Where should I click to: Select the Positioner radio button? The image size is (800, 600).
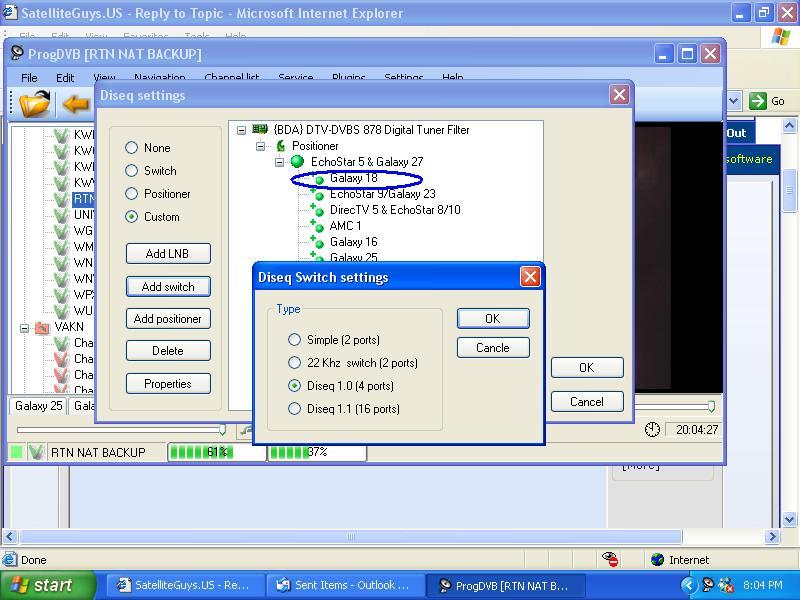pyautogui.click(x=132, y=194)
